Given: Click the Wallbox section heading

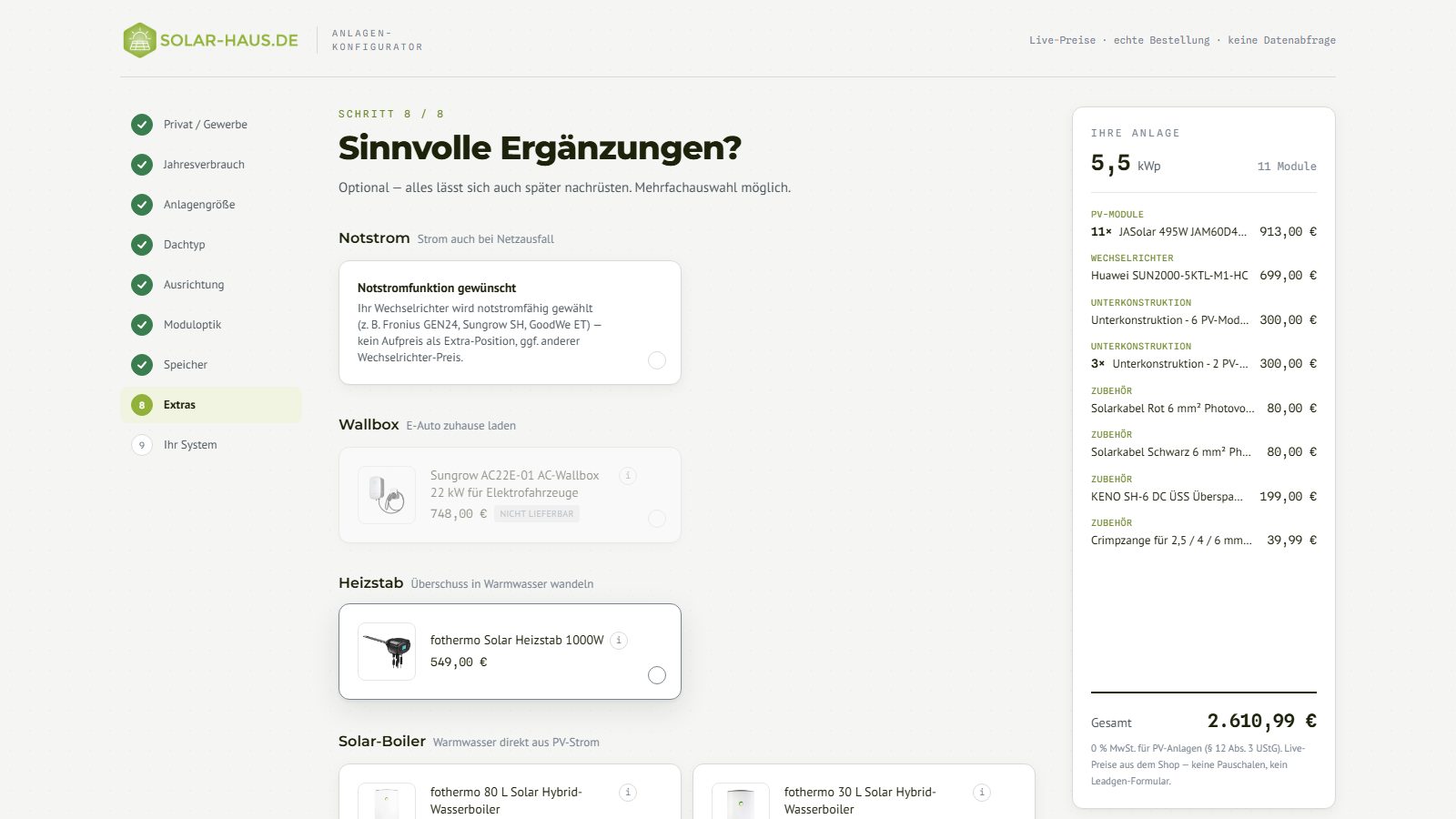Looking at the screenshot, I should [369, 425].
